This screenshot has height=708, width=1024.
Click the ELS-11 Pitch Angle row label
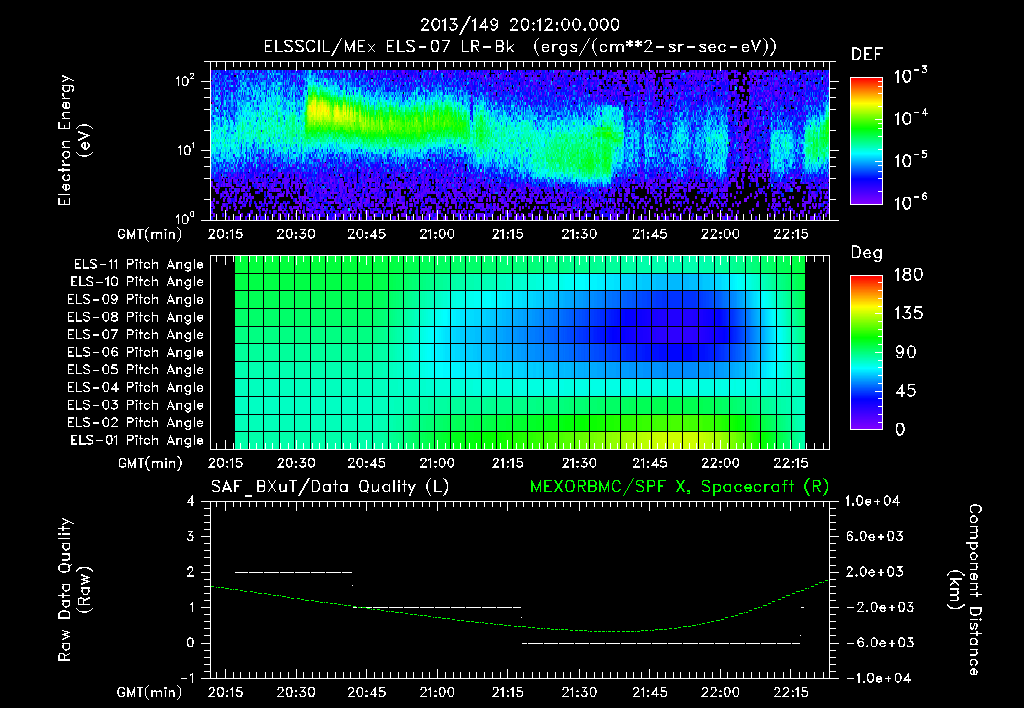(138, 265)
